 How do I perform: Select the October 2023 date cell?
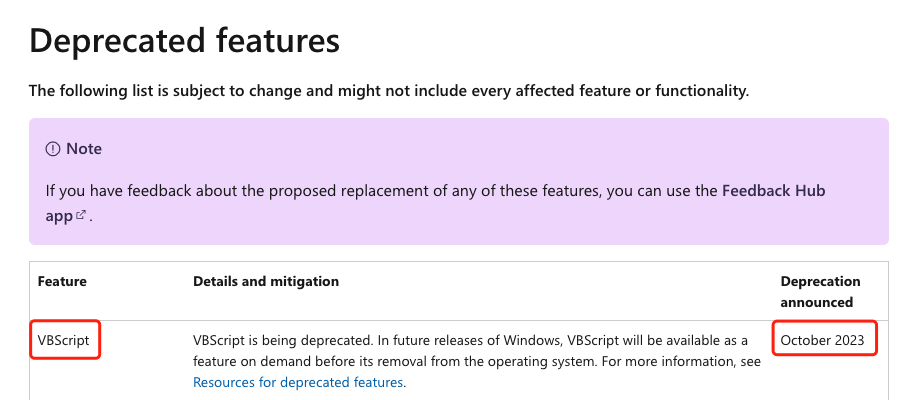tap(822, 340)
